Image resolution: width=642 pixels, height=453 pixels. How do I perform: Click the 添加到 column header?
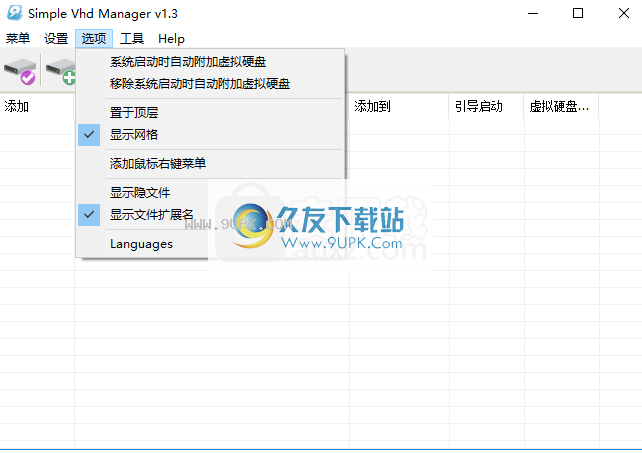tap(399, 106)
